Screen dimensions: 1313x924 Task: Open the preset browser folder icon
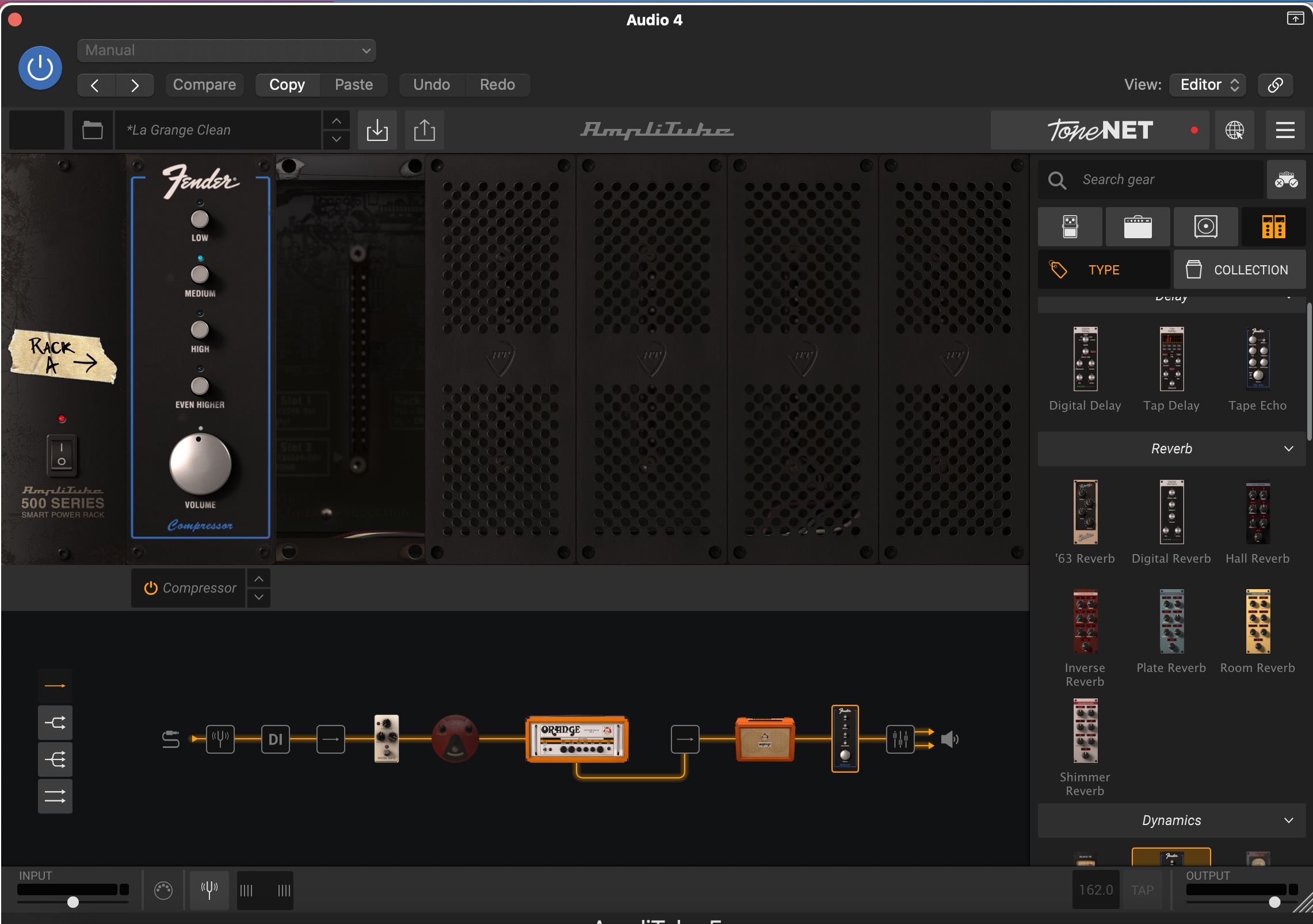tap(92, 130)
